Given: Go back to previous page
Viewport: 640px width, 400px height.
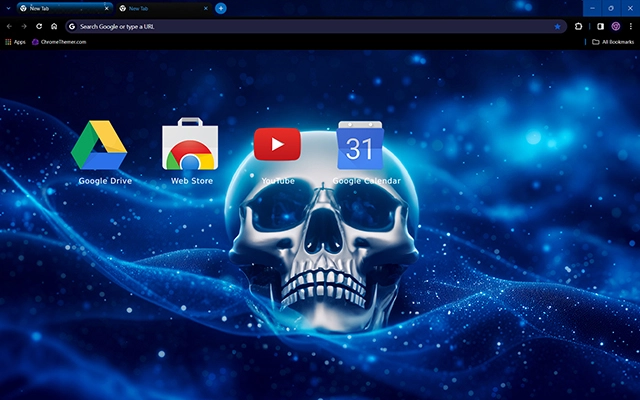Looking at the screenshot, I should 9,27.
